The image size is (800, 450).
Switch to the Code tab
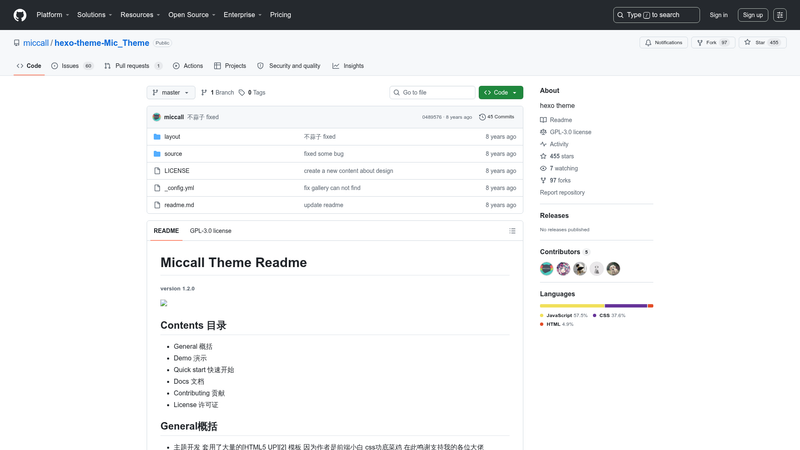point(29,66)
